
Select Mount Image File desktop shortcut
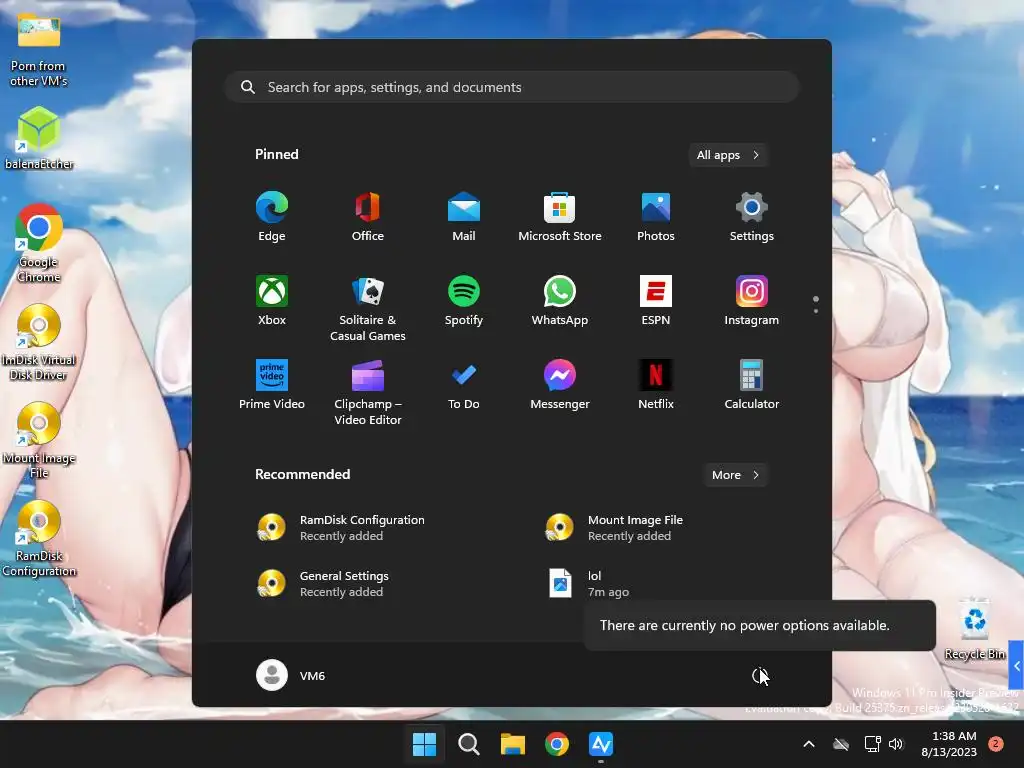[39, 440]
